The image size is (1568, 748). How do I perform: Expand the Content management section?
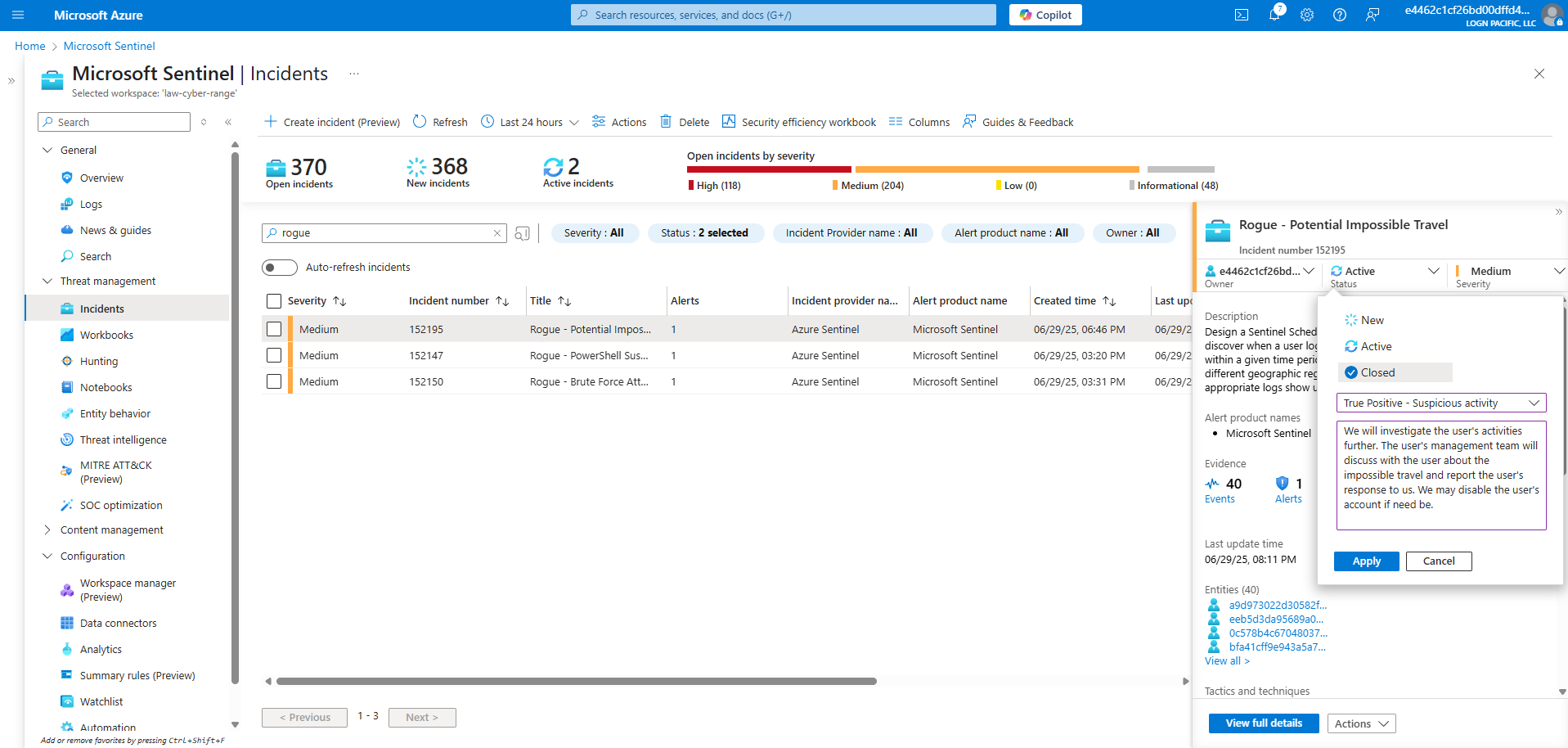pos(47,530)
